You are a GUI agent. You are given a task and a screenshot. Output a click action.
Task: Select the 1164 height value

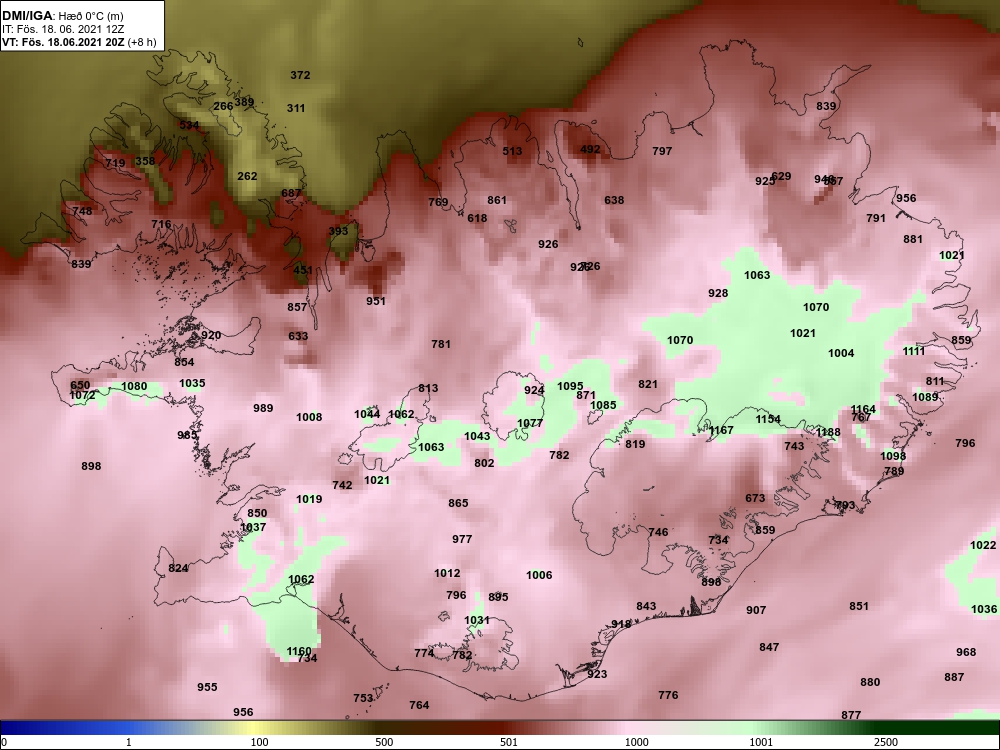pos(864,409)
